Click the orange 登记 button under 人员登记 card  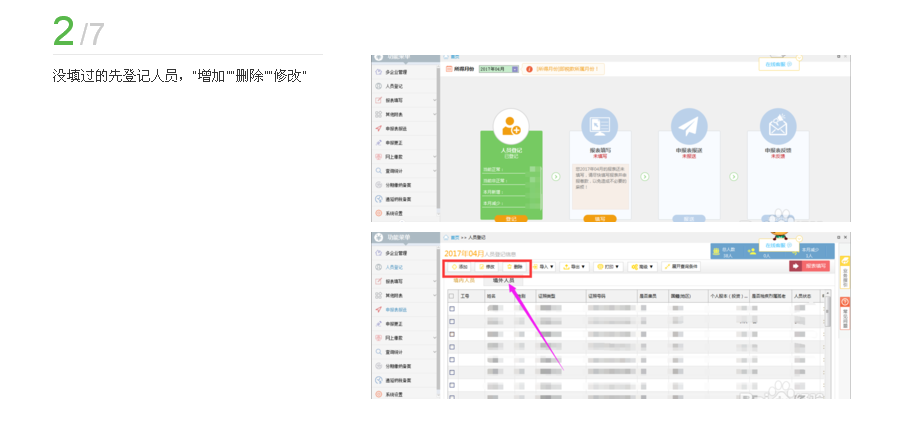point(511,218)
